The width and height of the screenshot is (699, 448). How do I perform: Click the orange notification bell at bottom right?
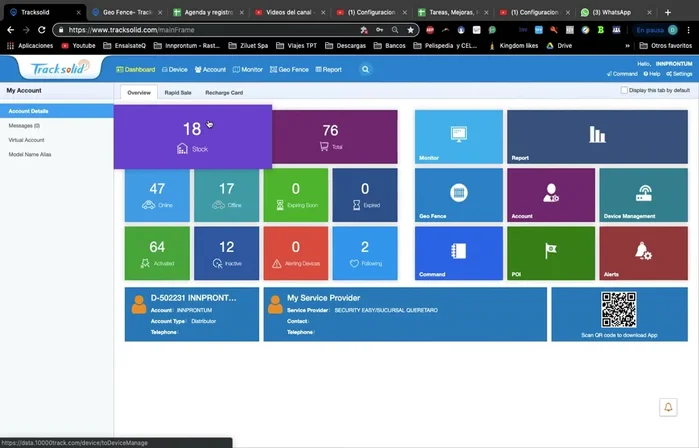coord(668,407)
